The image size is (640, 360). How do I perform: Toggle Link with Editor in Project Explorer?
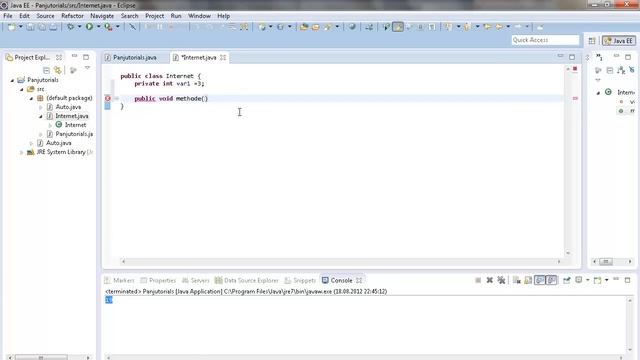pos(58,70)
